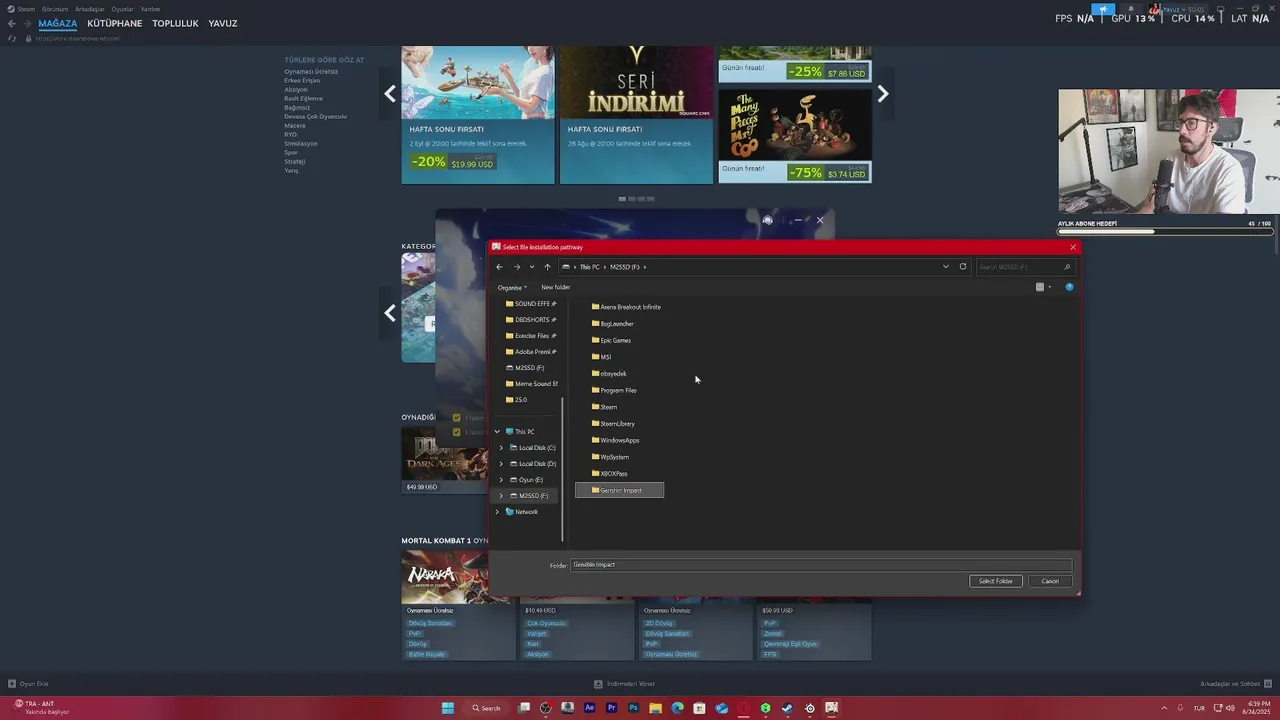Viewport: 1280px width, 720px height.
Task: Click the file dialog navigation scrollbar
Action: (x=563, y=468)
